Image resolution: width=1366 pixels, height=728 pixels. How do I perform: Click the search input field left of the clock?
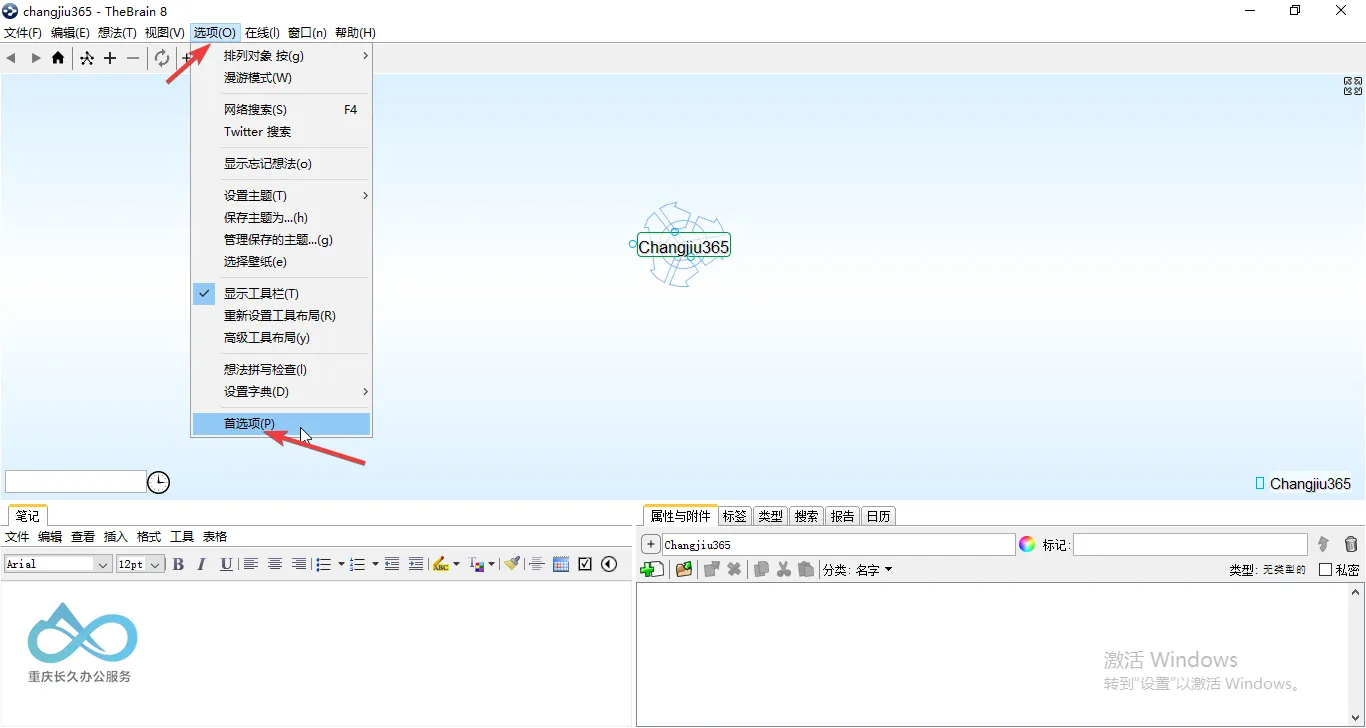pos(76,482)
